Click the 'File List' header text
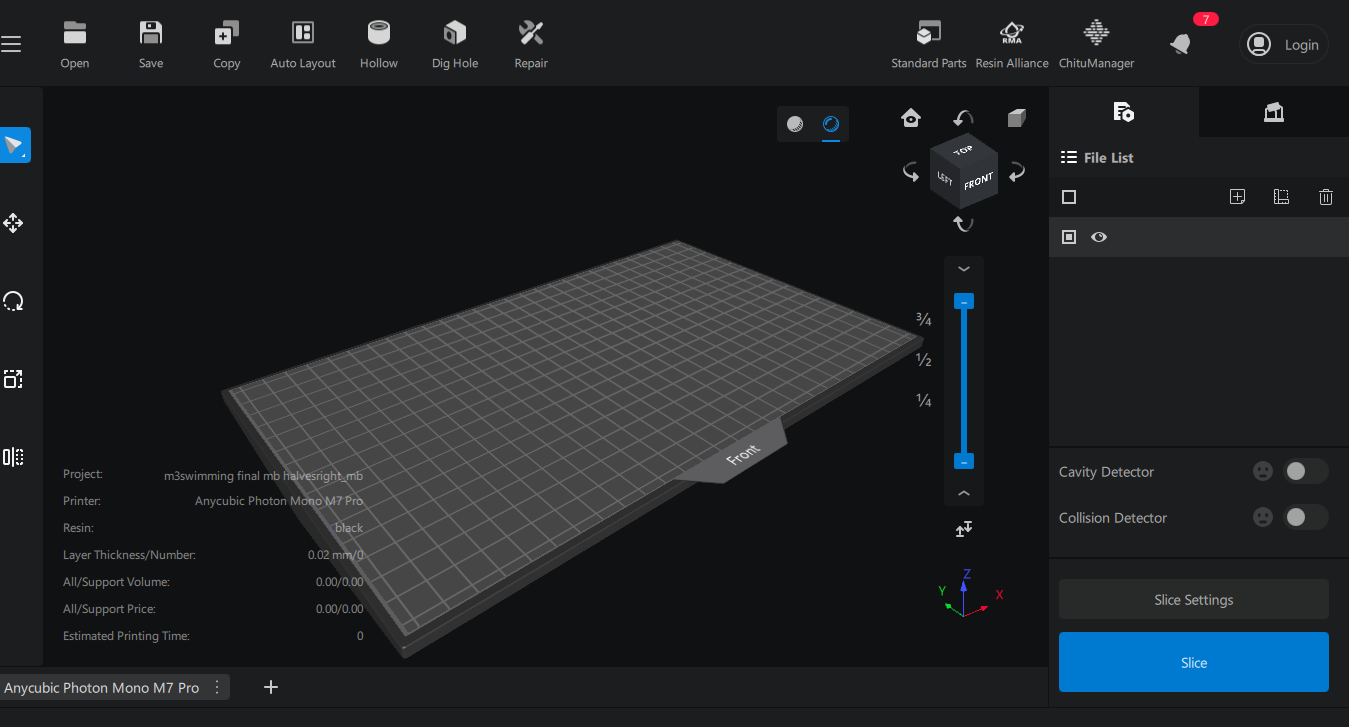The width and height of the screenshot is (1349, 727). click(x=1108, y=158)
